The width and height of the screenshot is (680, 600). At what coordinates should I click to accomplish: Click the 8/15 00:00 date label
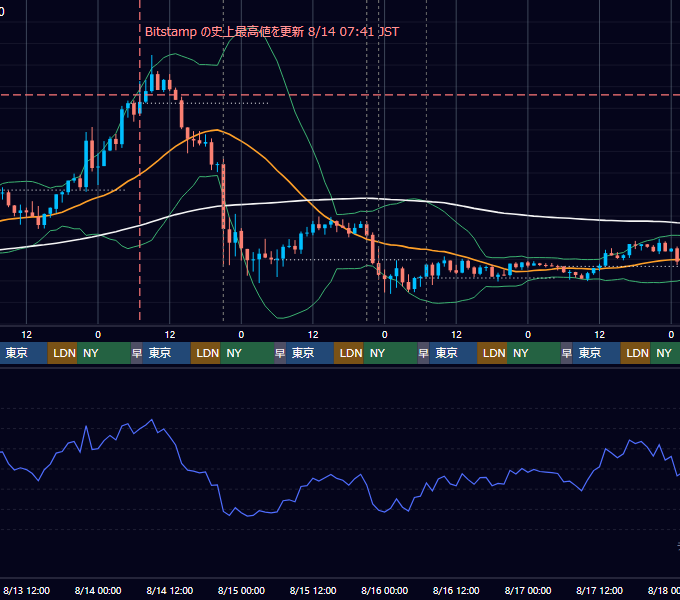coord(241,590)
